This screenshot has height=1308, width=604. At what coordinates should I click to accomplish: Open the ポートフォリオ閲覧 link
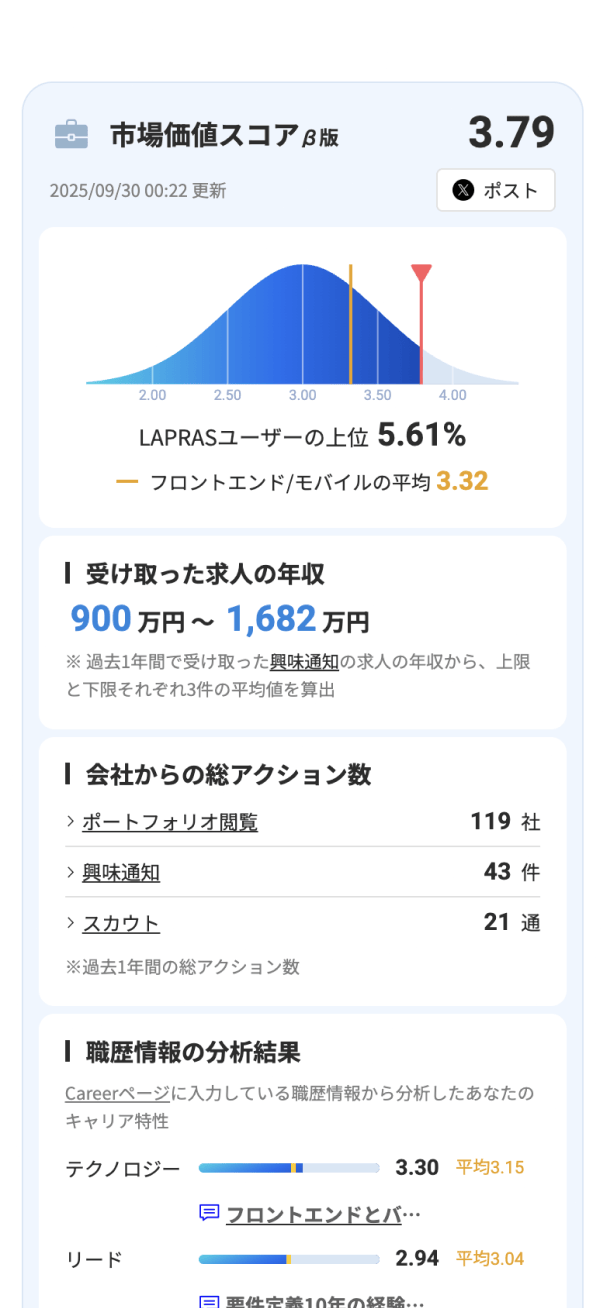[x=170, y=822]
